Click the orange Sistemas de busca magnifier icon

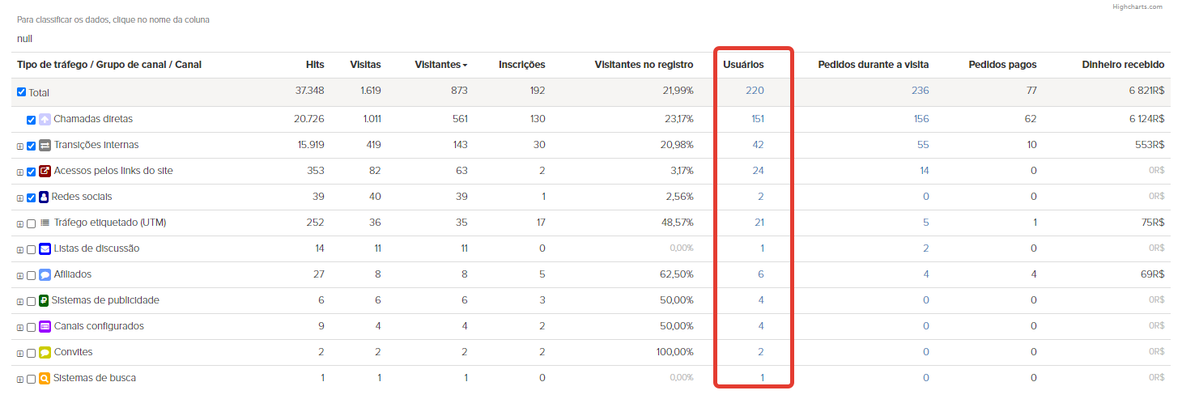[45, 378]
